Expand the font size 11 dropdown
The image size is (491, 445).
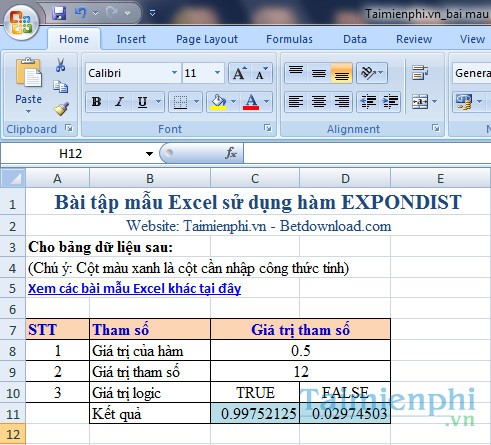(217, 73)
